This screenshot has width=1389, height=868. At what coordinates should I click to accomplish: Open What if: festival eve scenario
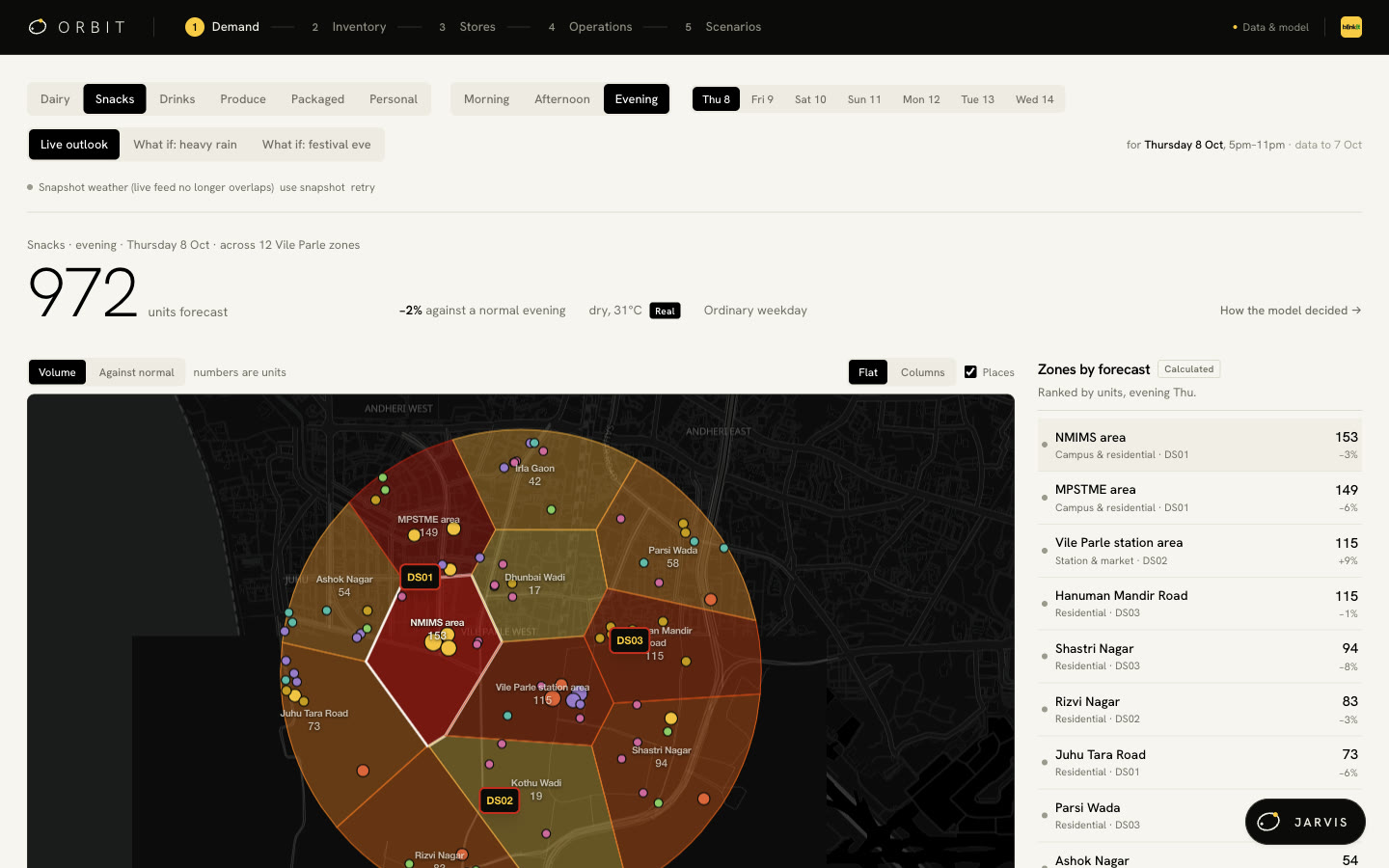point(316,145)
